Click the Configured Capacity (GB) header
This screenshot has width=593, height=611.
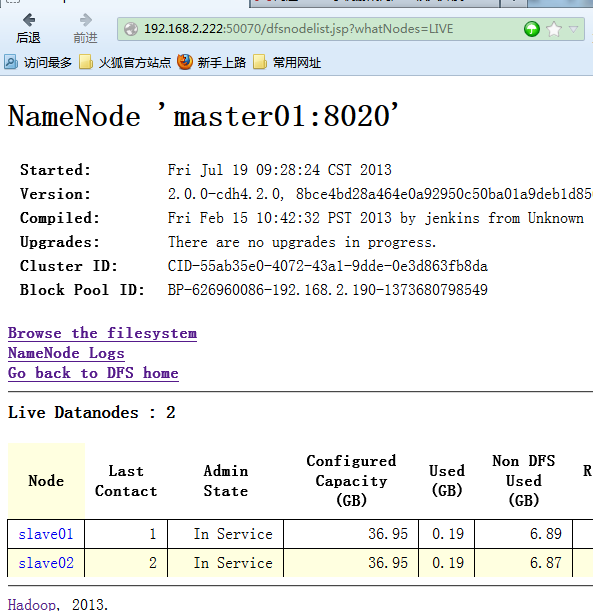coord(351,481)
